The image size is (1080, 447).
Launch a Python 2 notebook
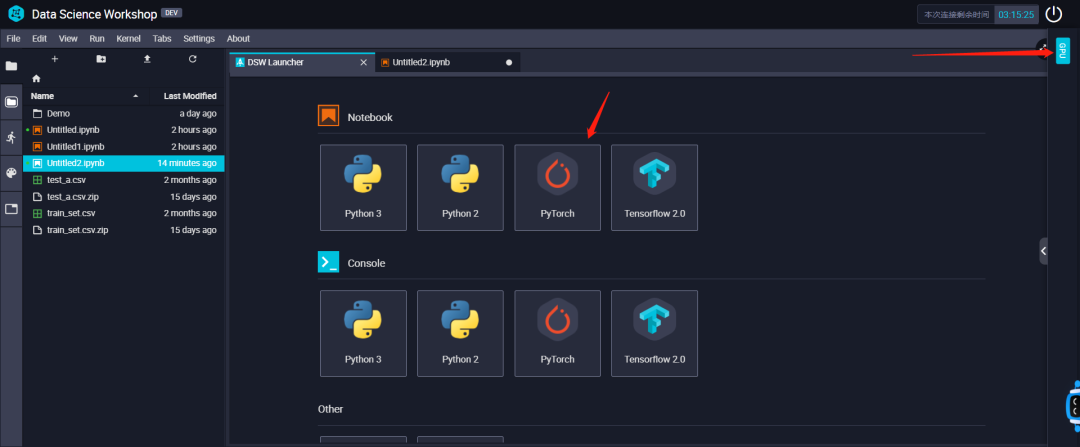click(x=460, y=187)
